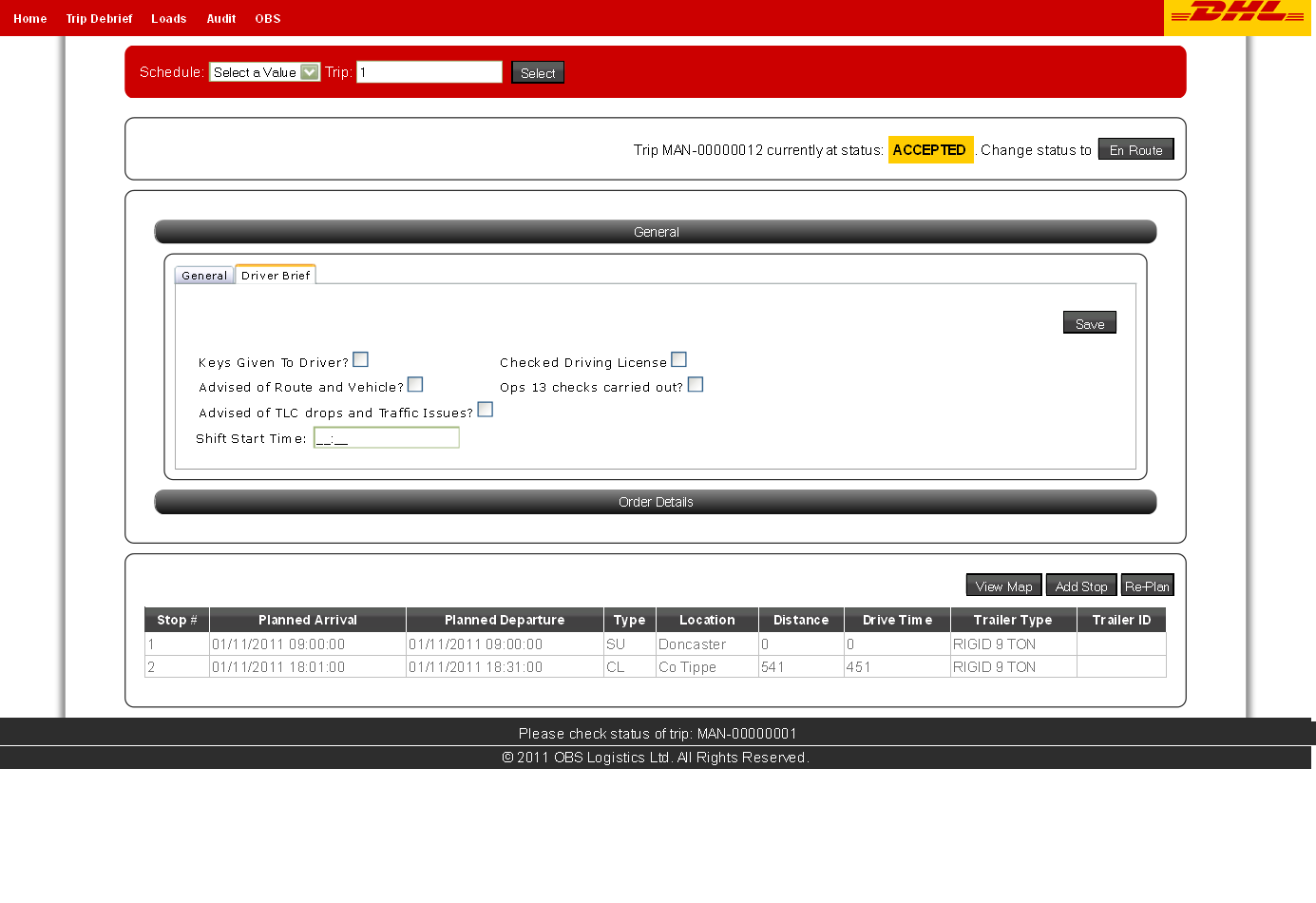The width and height of the screenshot is (1316, 903).
Task: Change status with En Route button
Action: click(1136, 149)
